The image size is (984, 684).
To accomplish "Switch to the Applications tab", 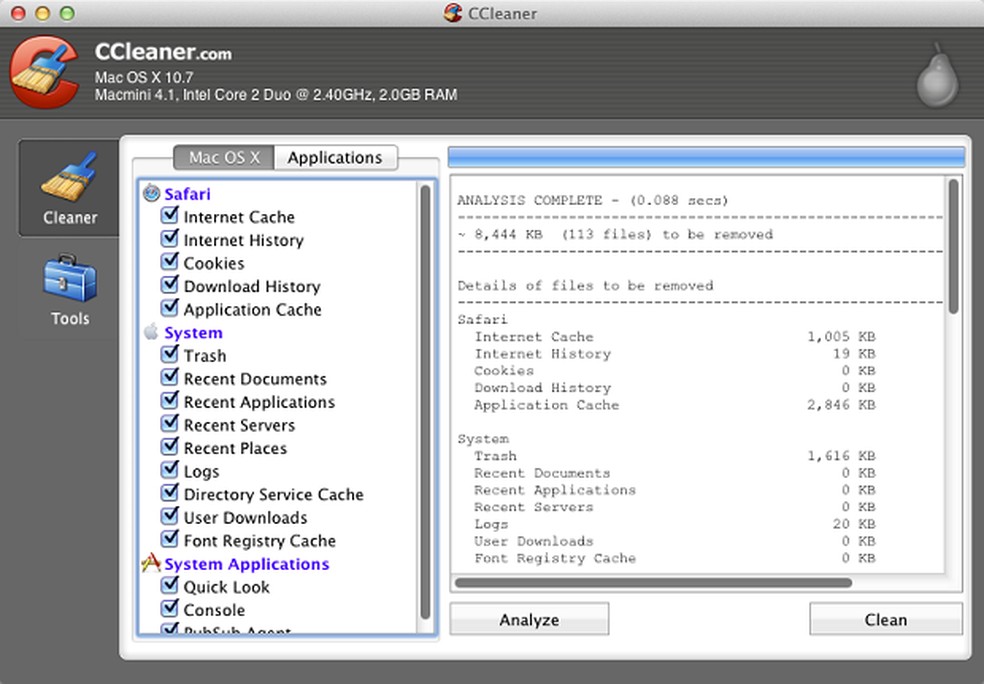I will 335,157.
